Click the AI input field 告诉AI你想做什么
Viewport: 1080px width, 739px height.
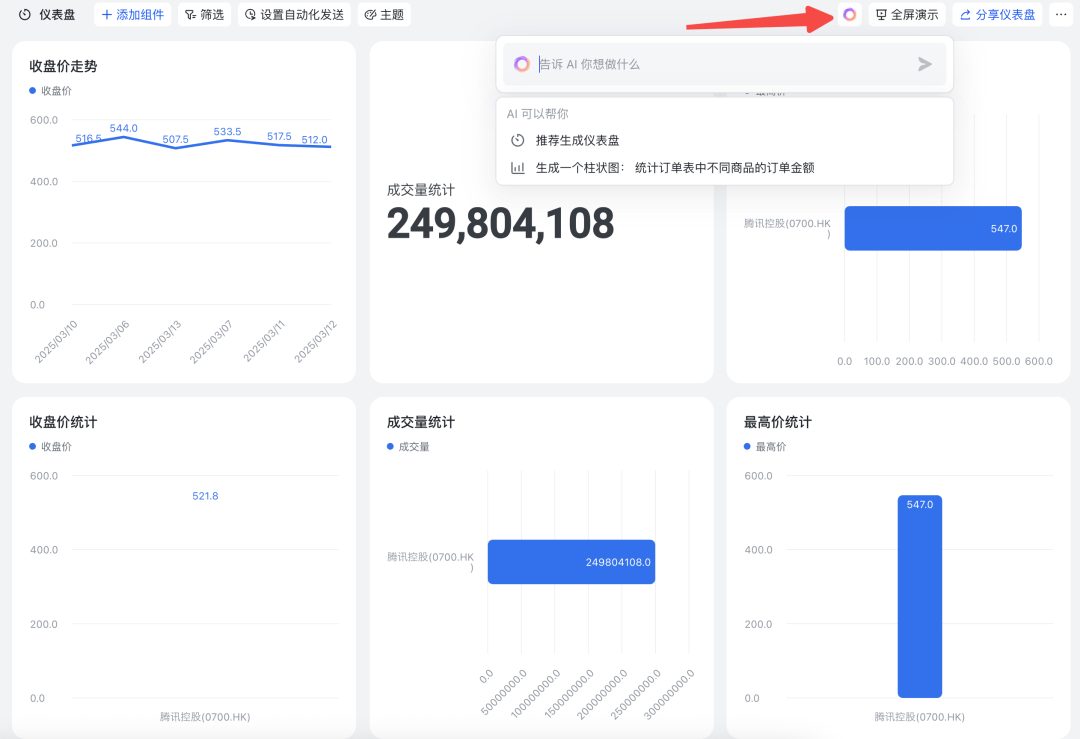point(700,63)
